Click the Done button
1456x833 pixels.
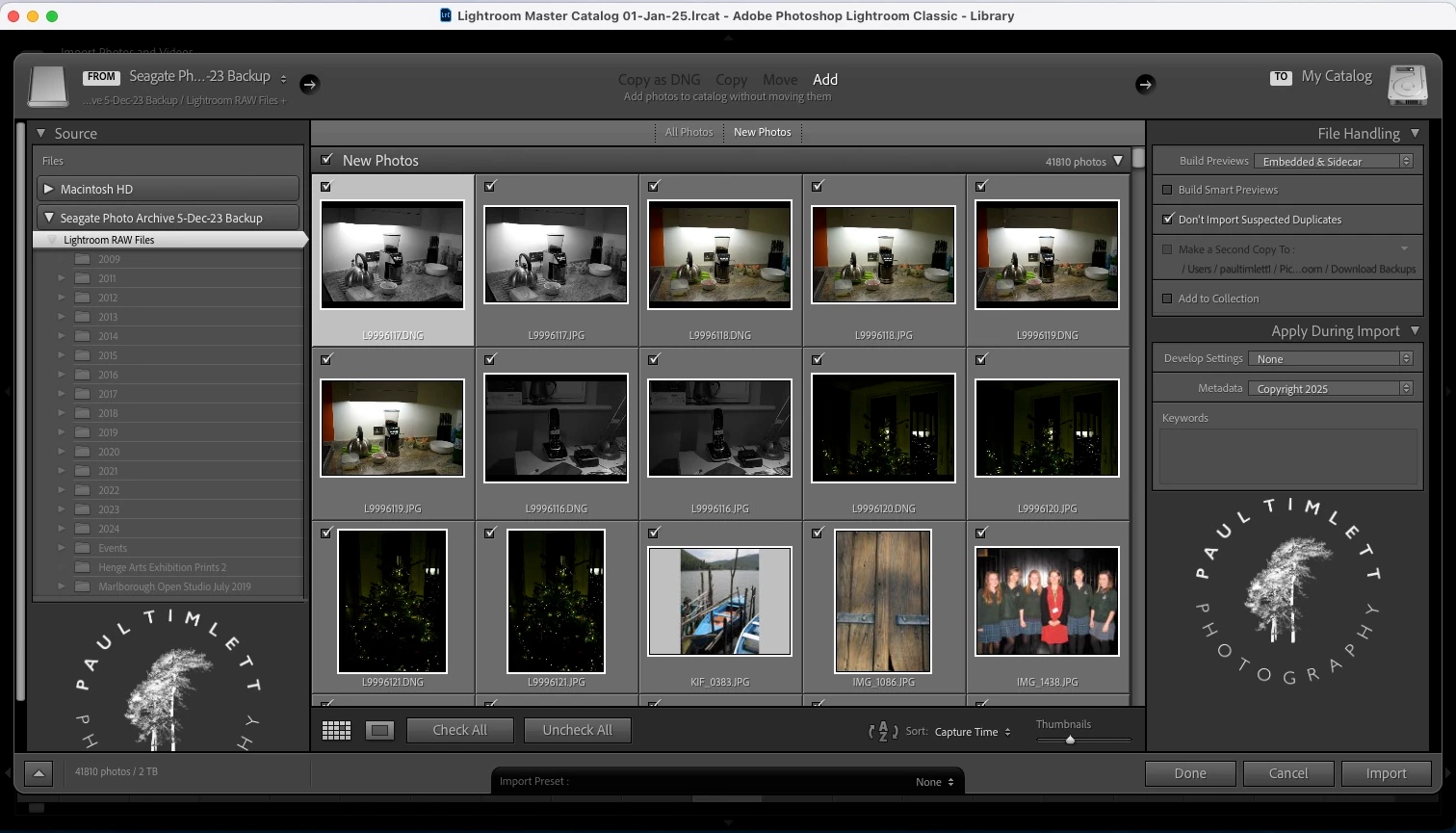point(1190,773)
